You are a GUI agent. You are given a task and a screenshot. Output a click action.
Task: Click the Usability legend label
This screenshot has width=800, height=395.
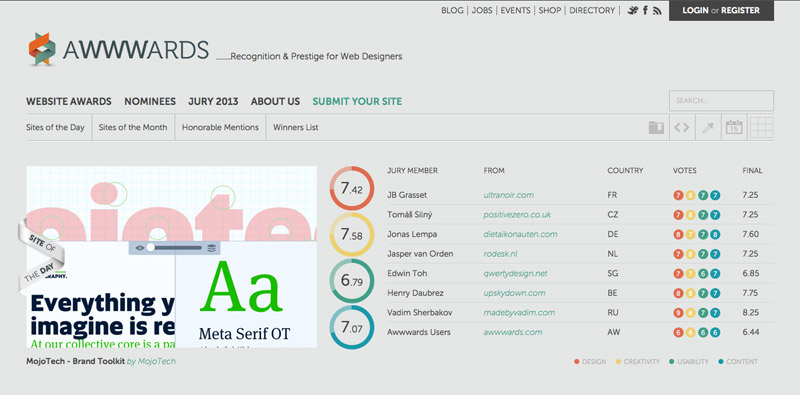[x=693, y=362]
